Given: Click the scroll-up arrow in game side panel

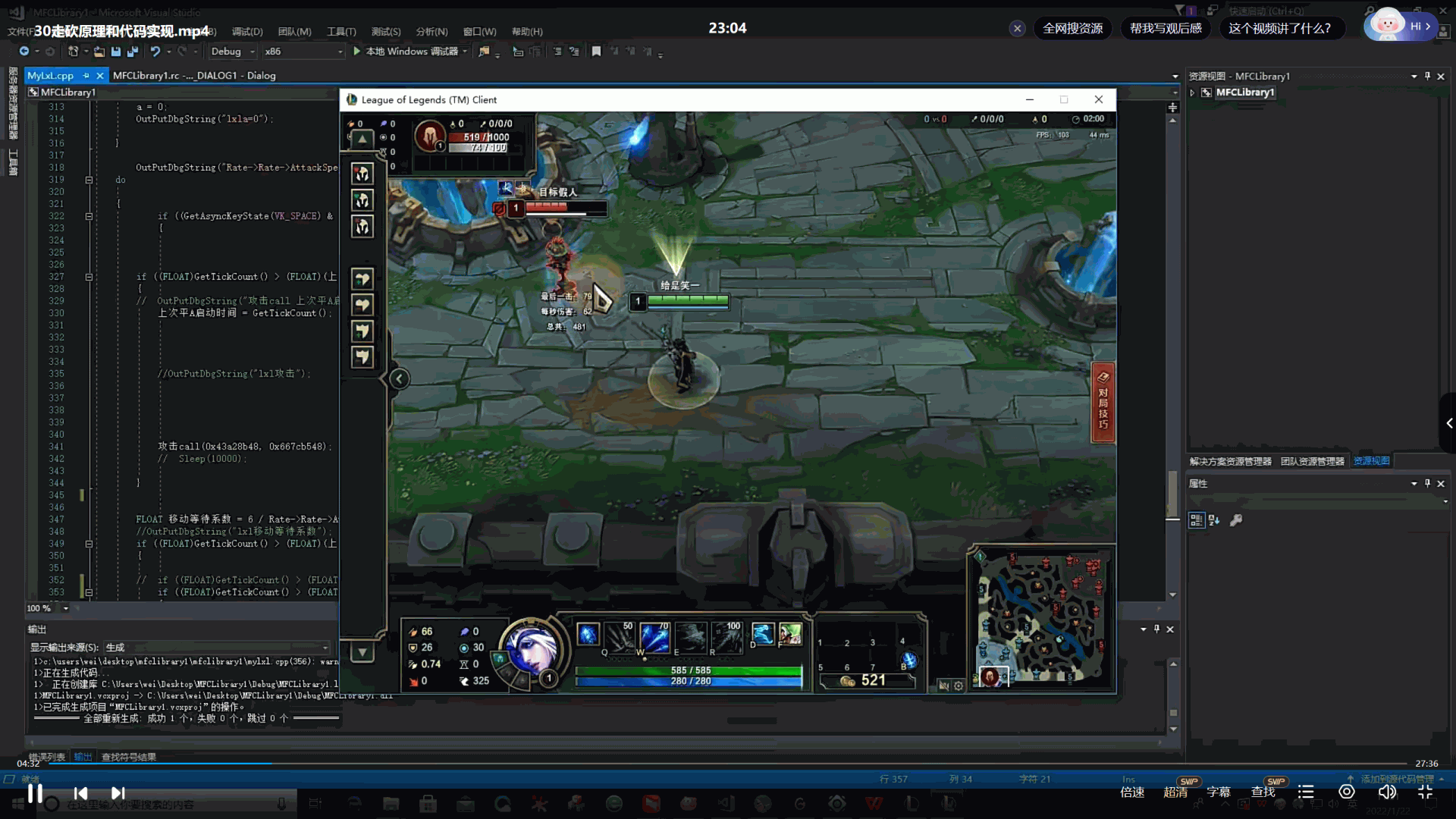Looking at the screenshot, I should (362, 139).
